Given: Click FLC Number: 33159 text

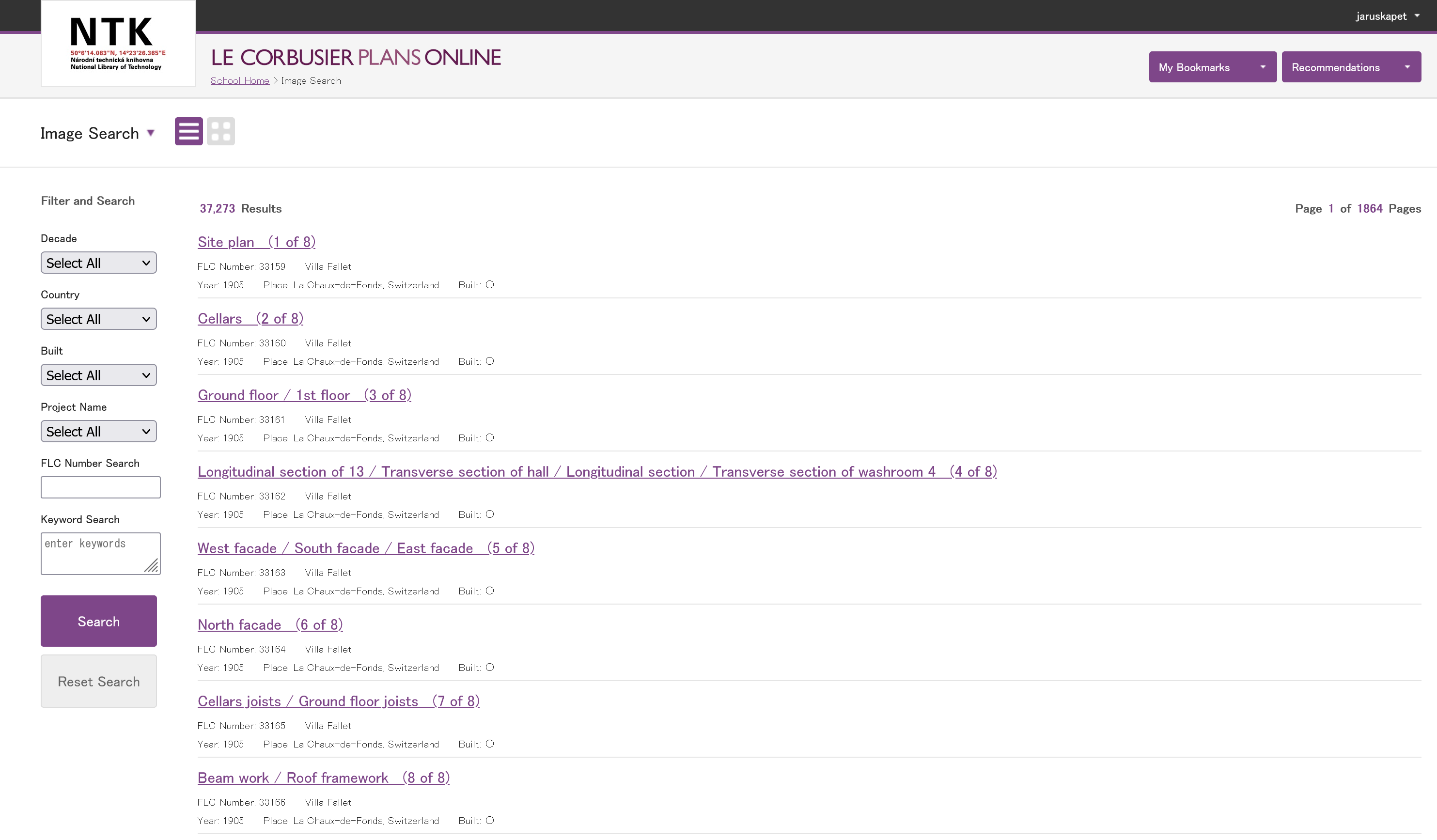Looking at the screenshot, I should [x=242, y=267].
